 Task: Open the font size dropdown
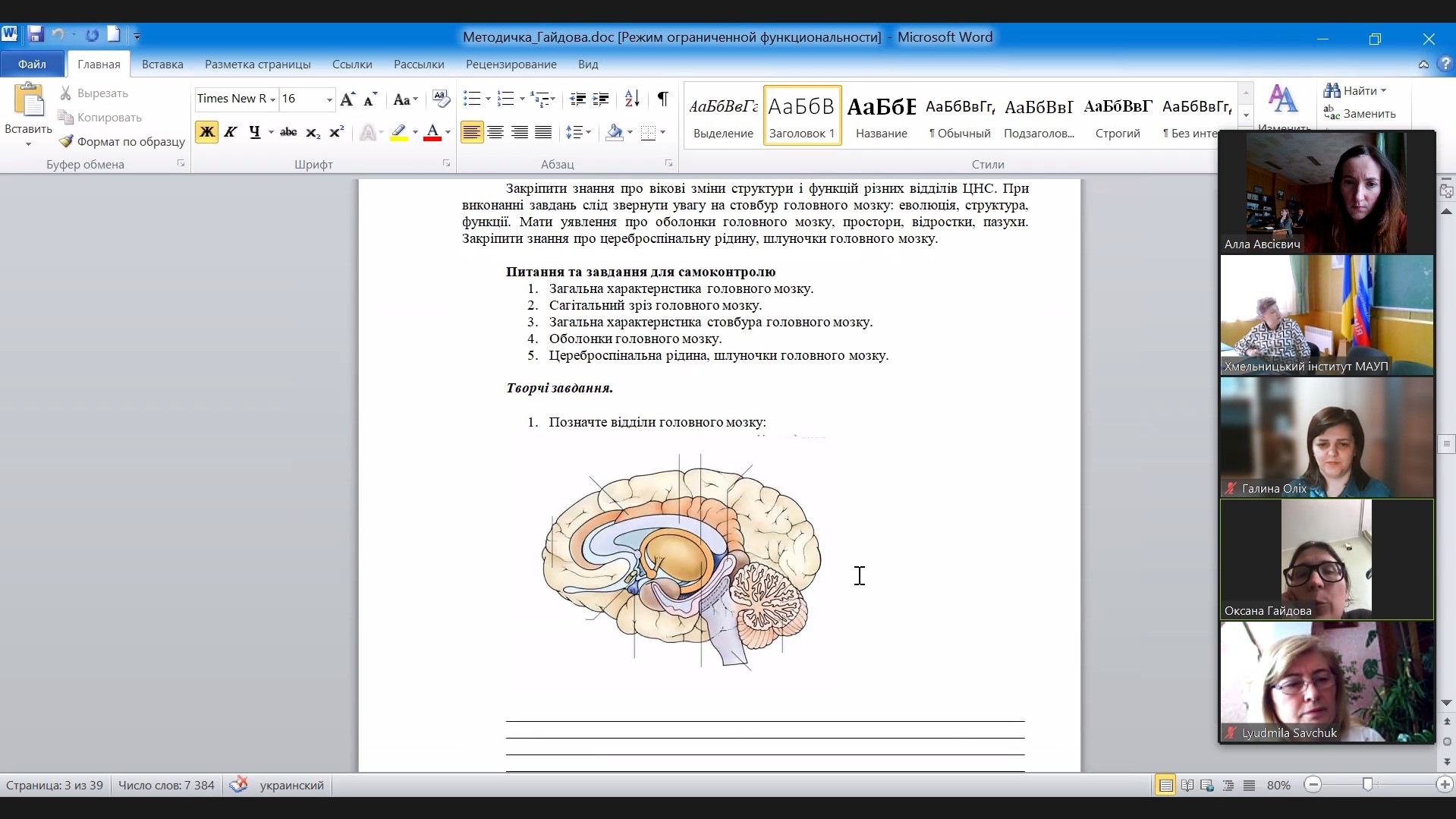click(329, 99)
